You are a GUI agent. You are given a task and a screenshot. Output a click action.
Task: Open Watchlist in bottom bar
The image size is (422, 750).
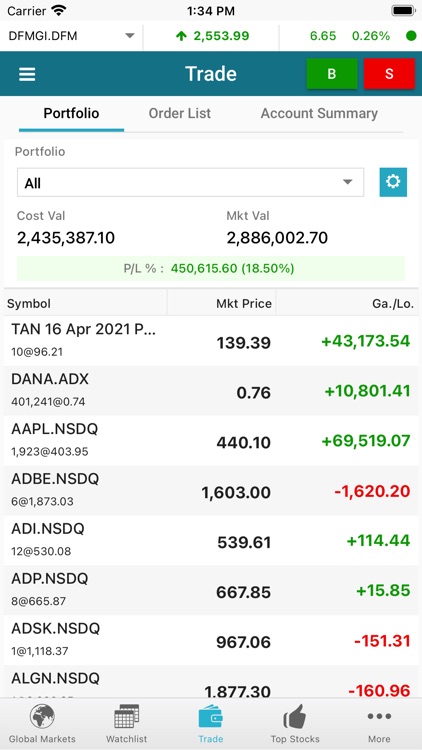tap(126, 724)
